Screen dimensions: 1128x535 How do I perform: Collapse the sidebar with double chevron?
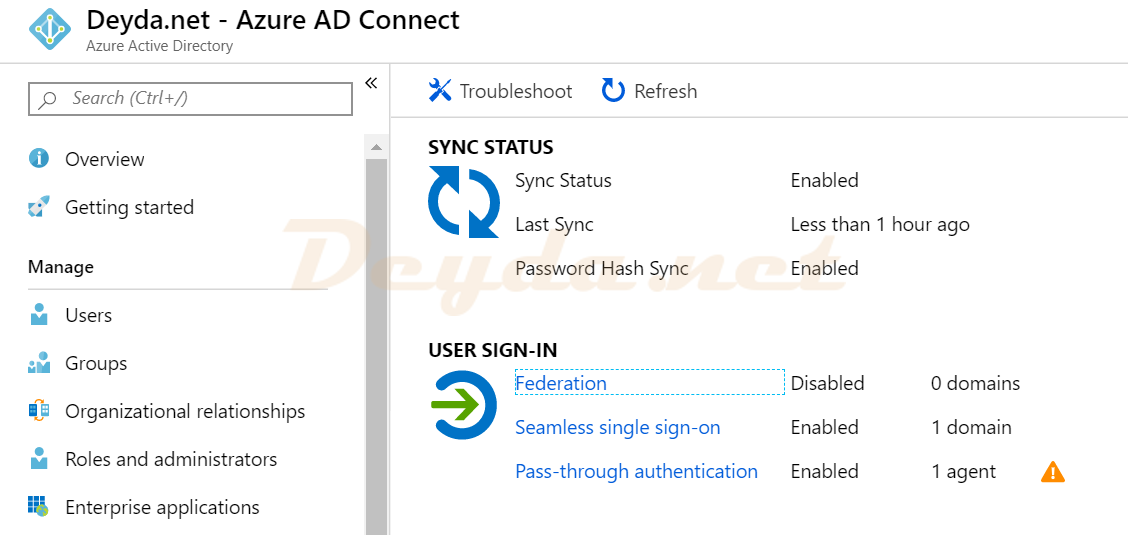371,83
